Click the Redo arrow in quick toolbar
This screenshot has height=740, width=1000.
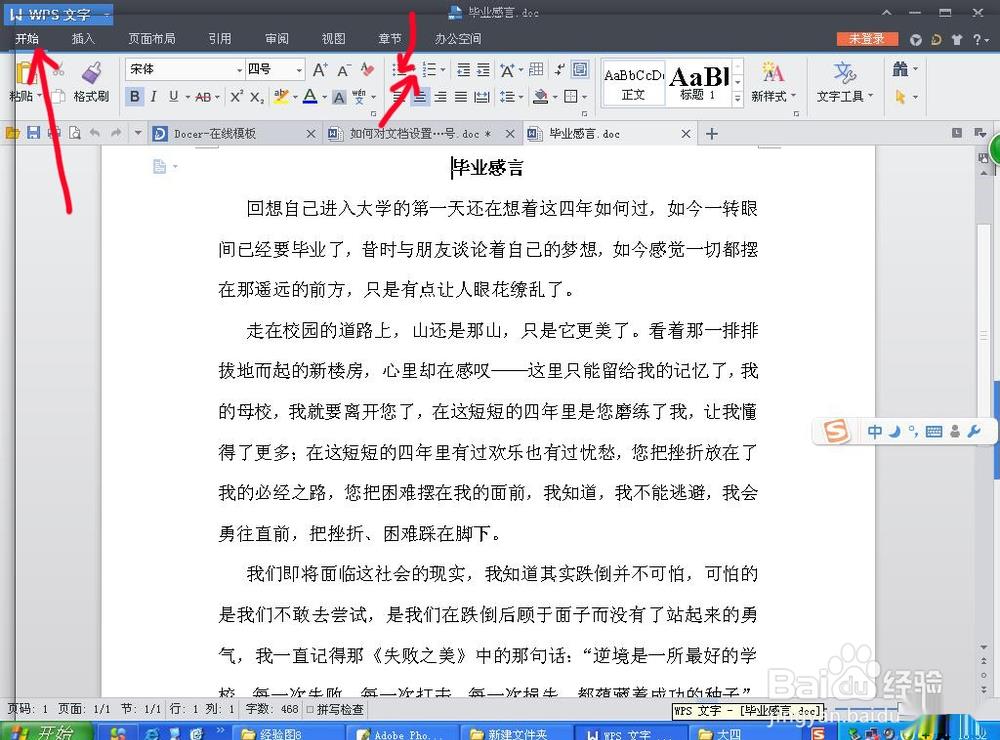(x=115, y=133)
